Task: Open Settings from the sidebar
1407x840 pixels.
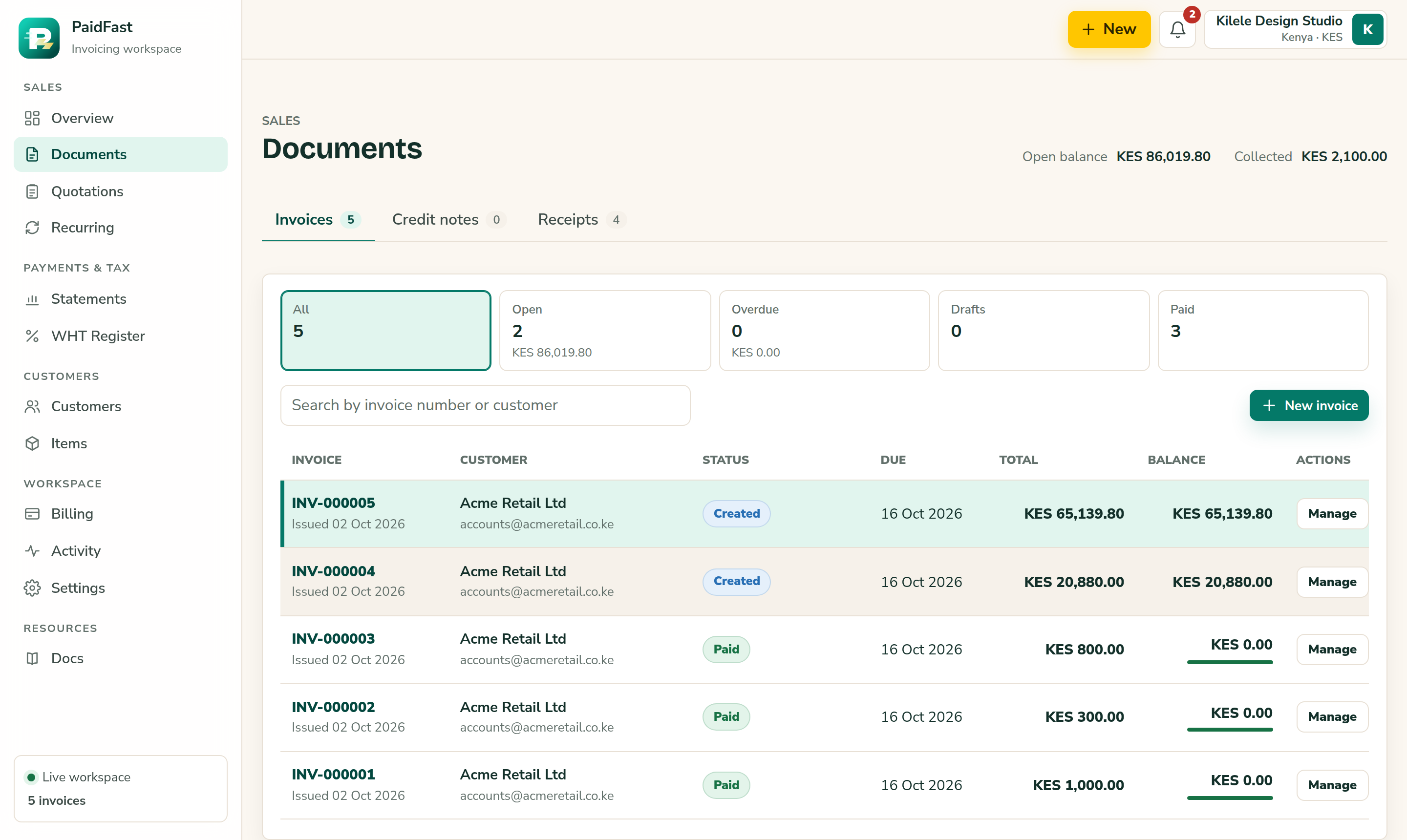Action: (x=120, y=588)
